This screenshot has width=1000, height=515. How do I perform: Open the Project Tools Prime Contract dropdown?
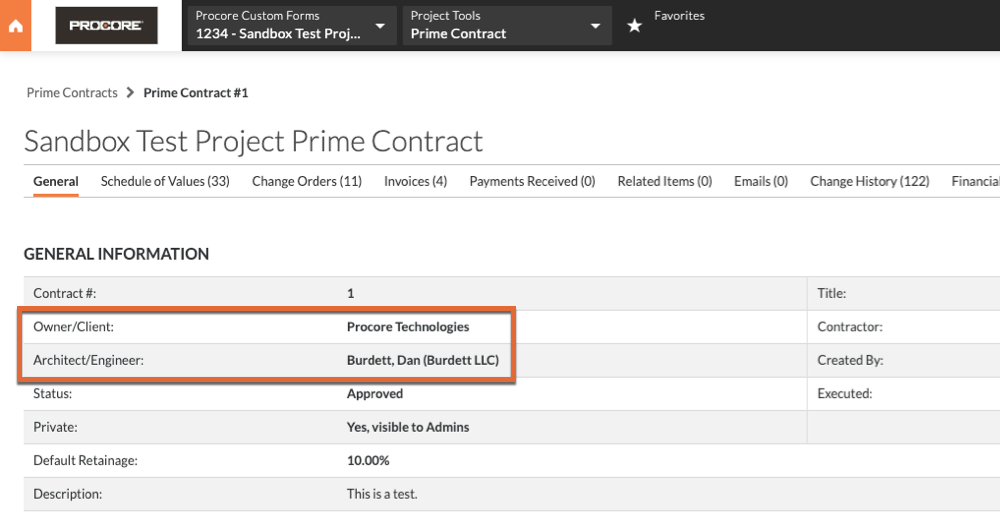(508, 25)
